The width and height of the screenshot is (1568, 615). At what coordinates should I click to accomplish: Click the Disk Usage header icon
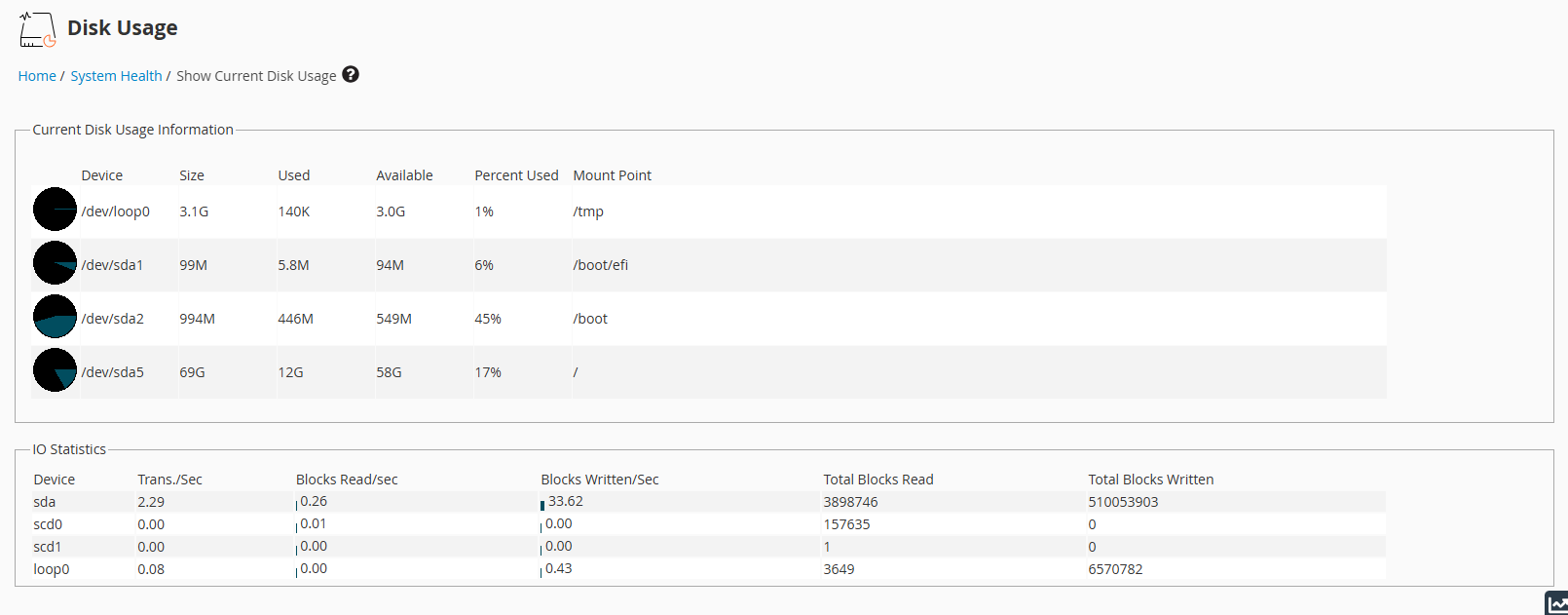[x=38, y=29]
